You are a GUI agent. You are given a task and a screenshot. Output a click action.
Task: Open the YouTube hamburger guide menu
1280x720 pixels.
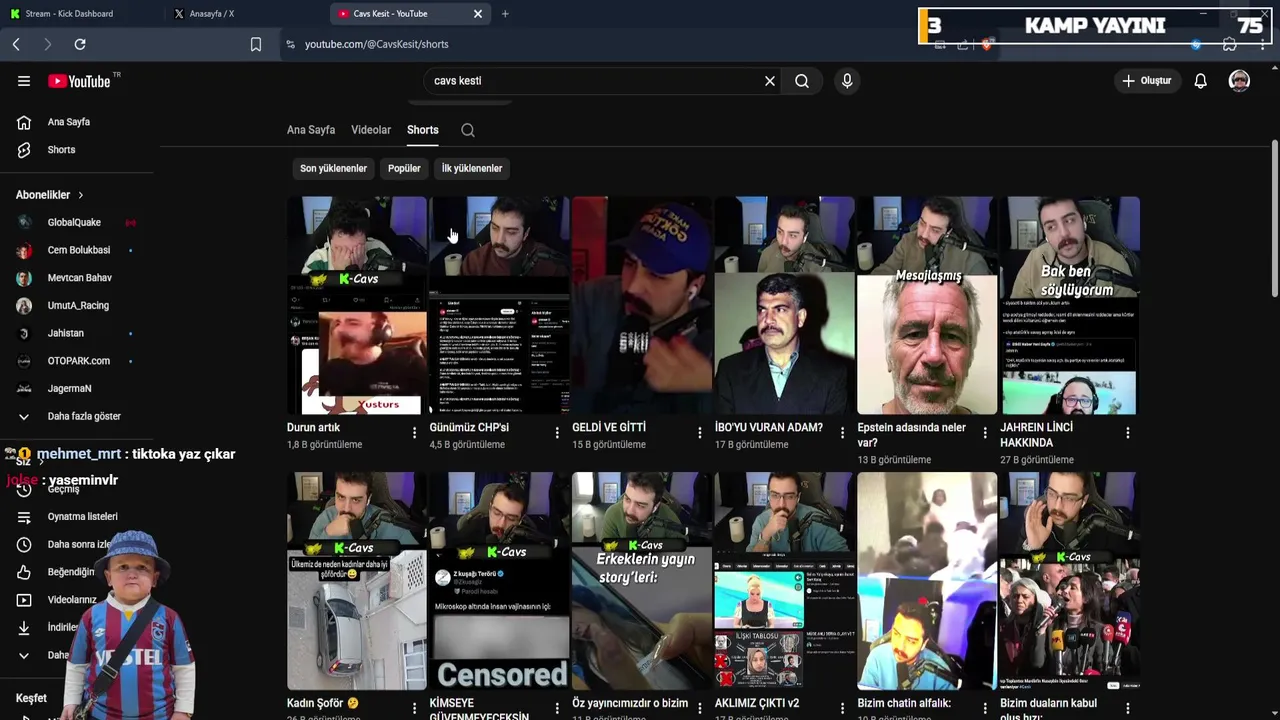pos(24,81)
